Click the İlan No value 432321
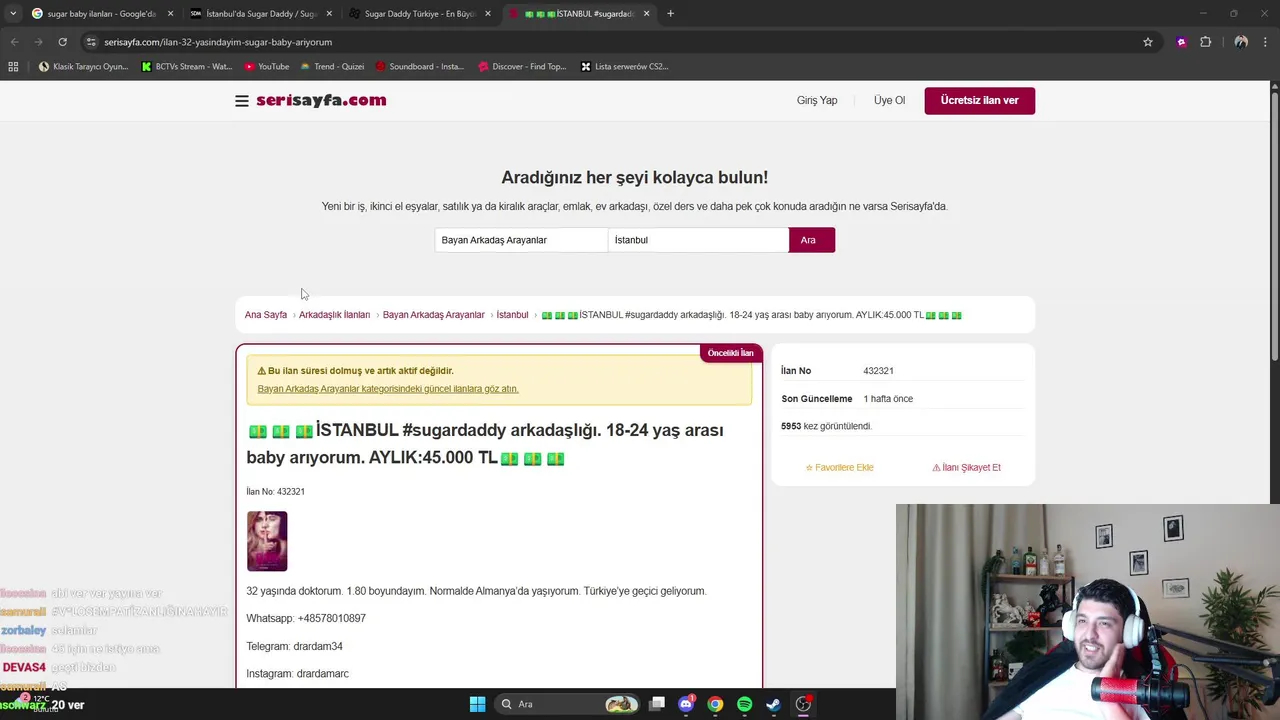 pyautogui.click(x=878, y=371)
